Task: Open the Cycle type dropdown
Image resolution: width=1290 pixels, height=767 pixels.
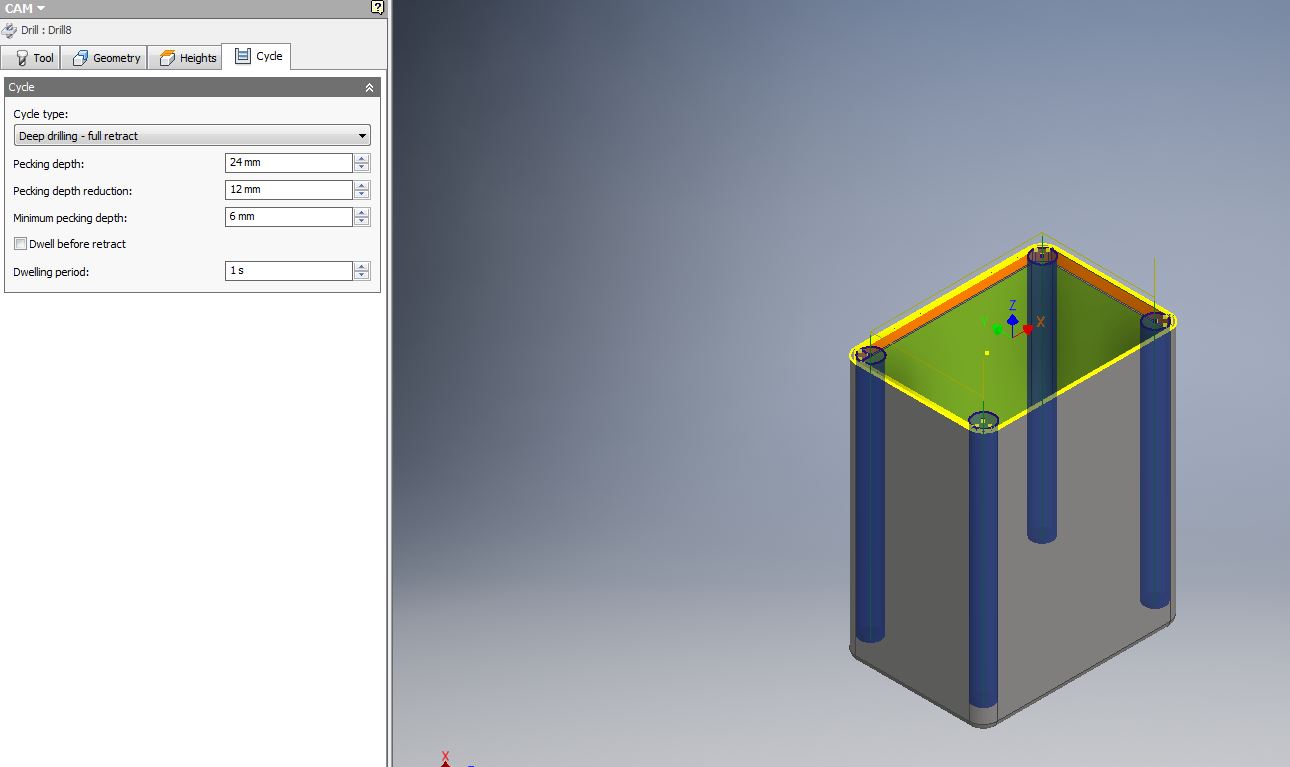Action: [192, 135]
